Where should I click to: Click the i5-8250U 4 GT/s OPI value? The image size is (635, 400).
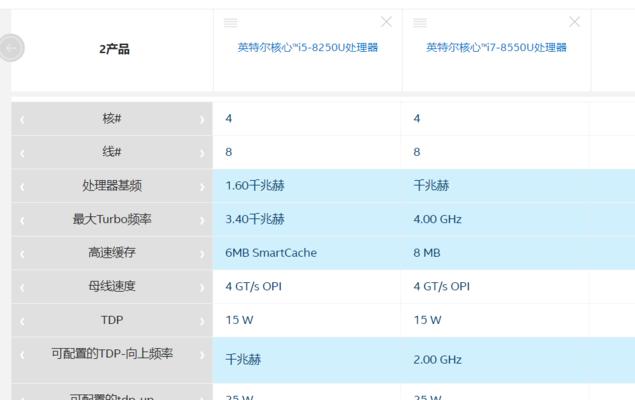click(254, 286)
